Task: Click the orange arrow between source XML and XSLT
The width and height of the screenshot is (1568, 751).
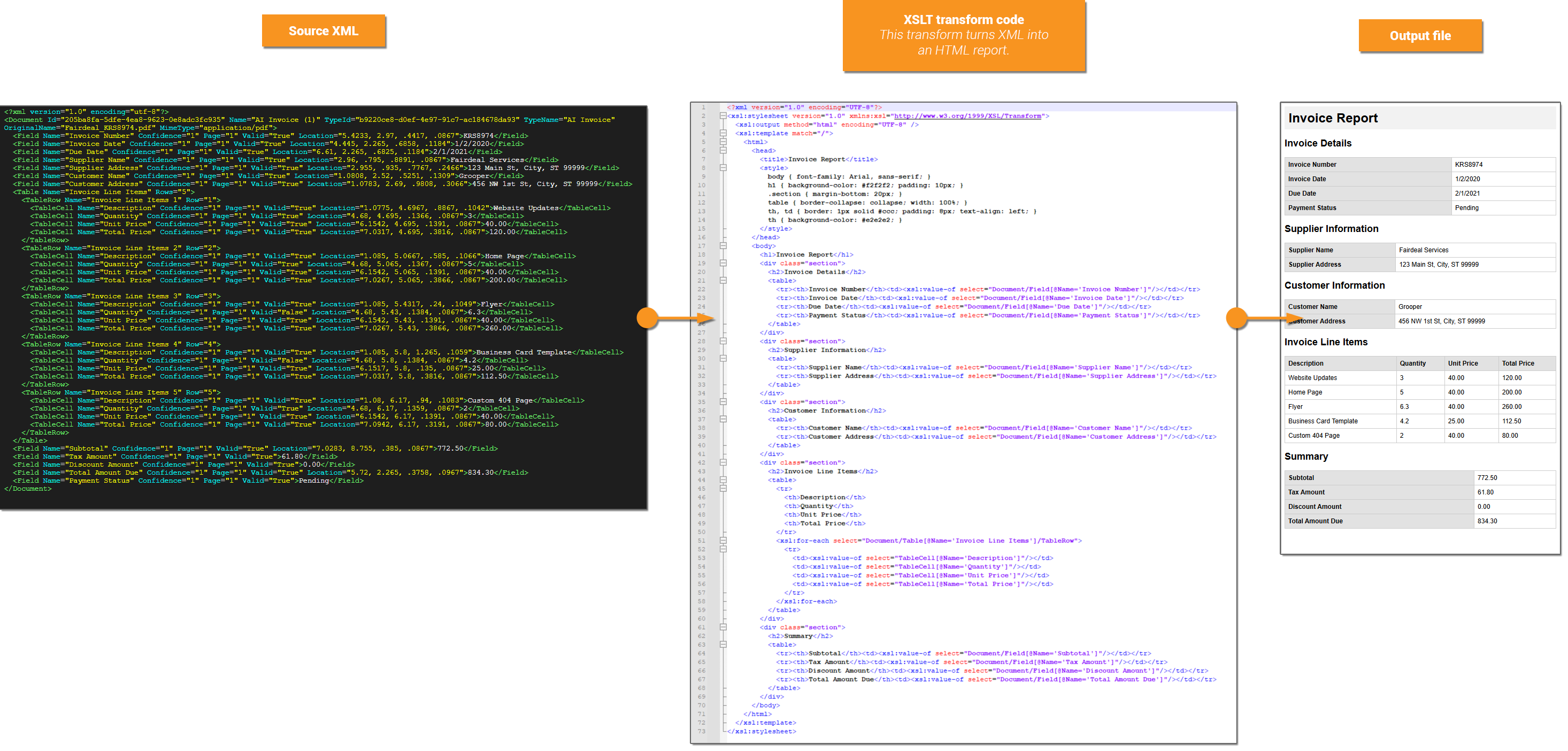Action: (x=675, y=318)
